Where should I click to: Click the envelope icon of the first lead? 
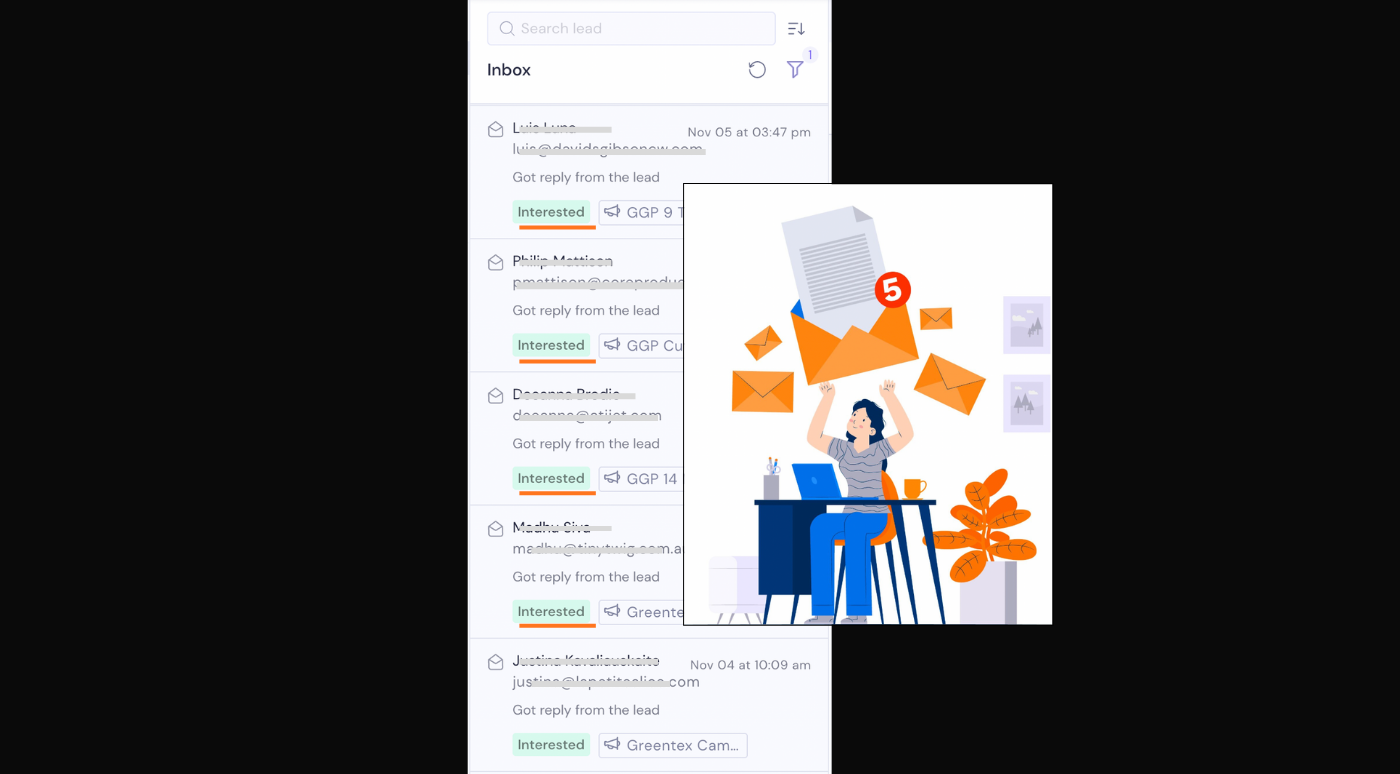coord(495,129)
